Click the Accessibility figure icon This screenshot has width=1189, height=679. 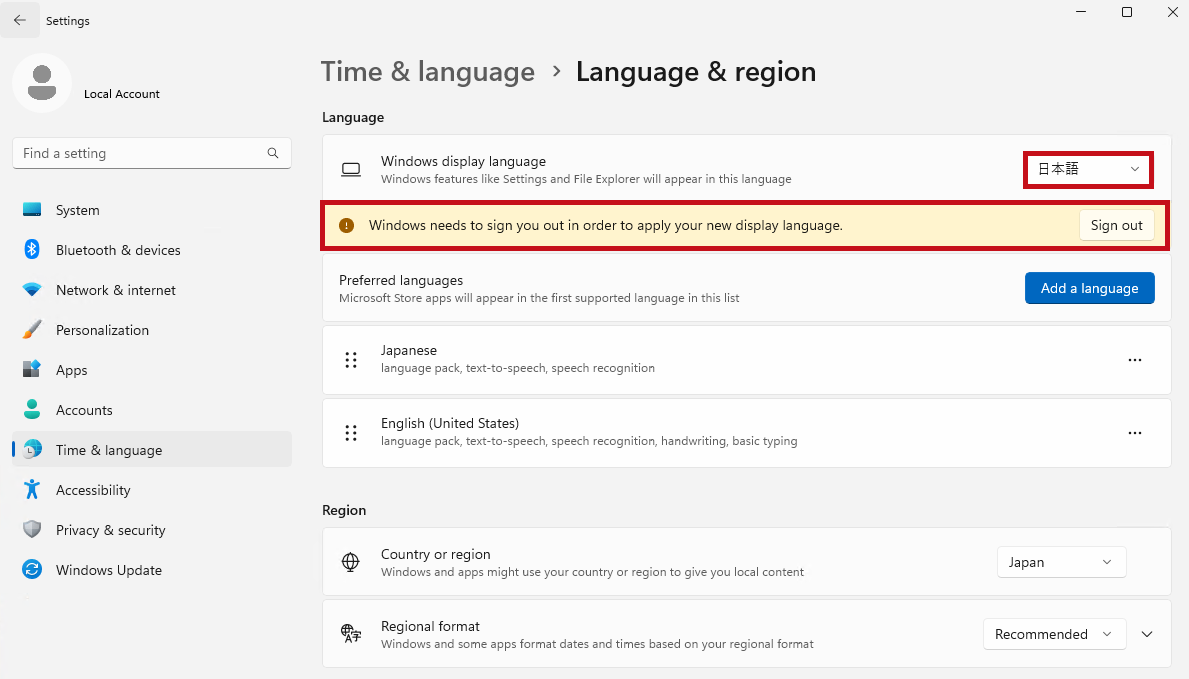32,489
